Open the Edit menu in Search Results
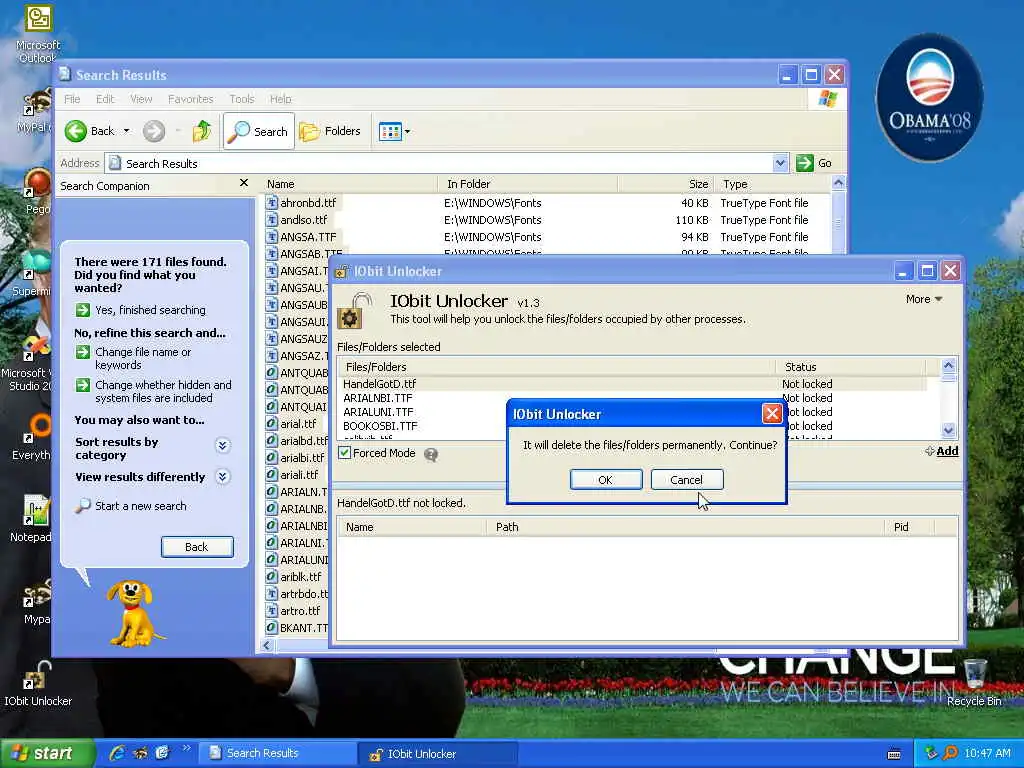Viewport: 1024px width, 768px height. coord(104,99)
